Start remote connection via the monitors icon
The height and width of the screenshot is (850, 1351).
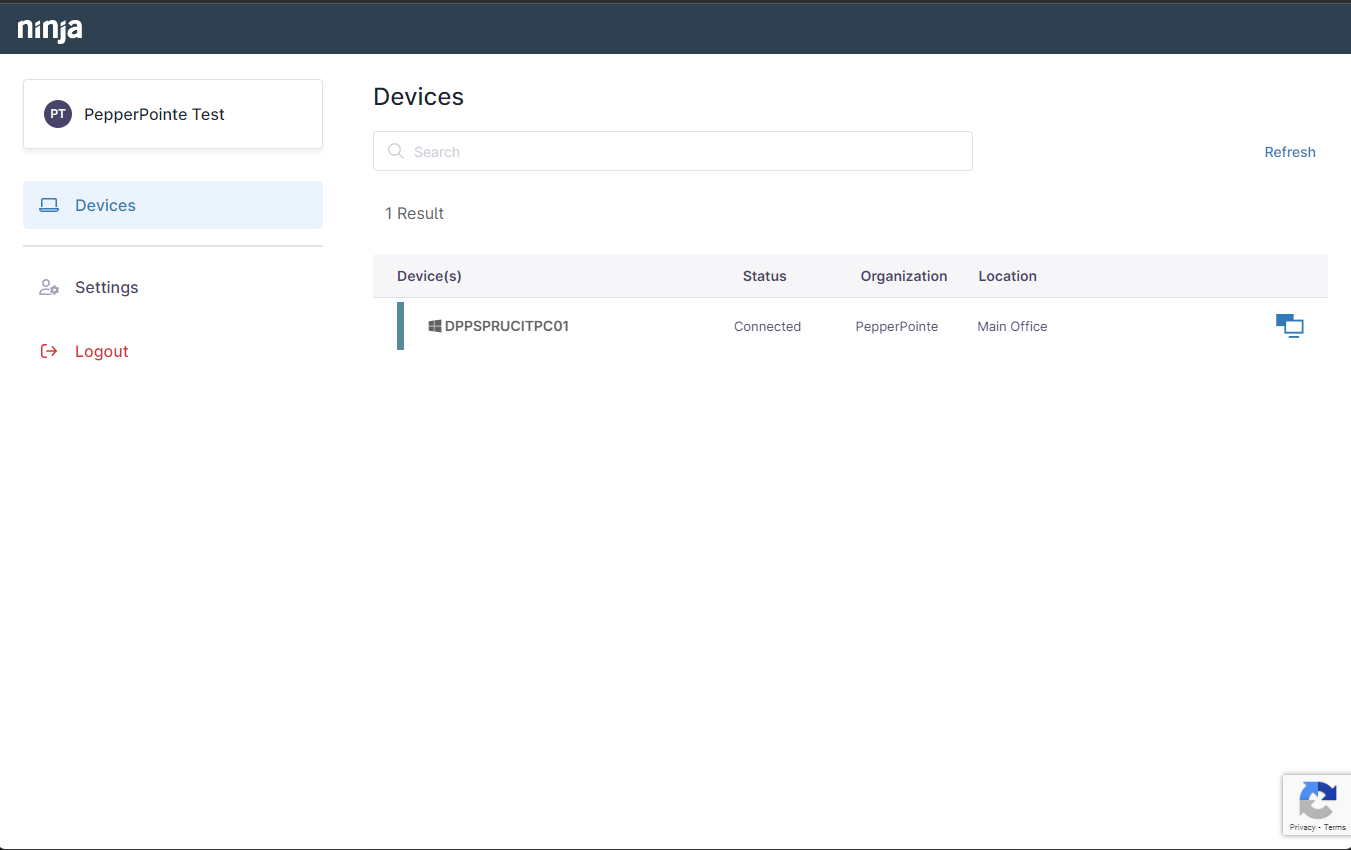(x=1289, y=326)
